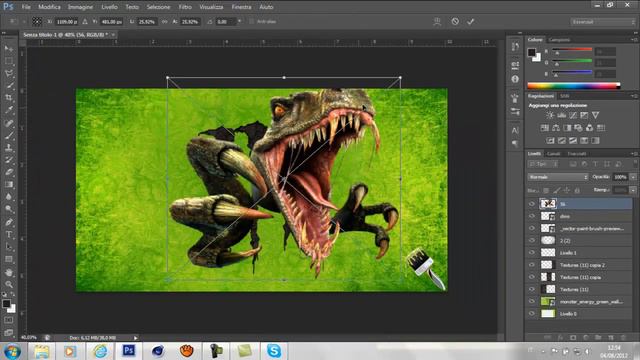Create a new group folder icon
This screenshot has width=640, height=360.
598,338
